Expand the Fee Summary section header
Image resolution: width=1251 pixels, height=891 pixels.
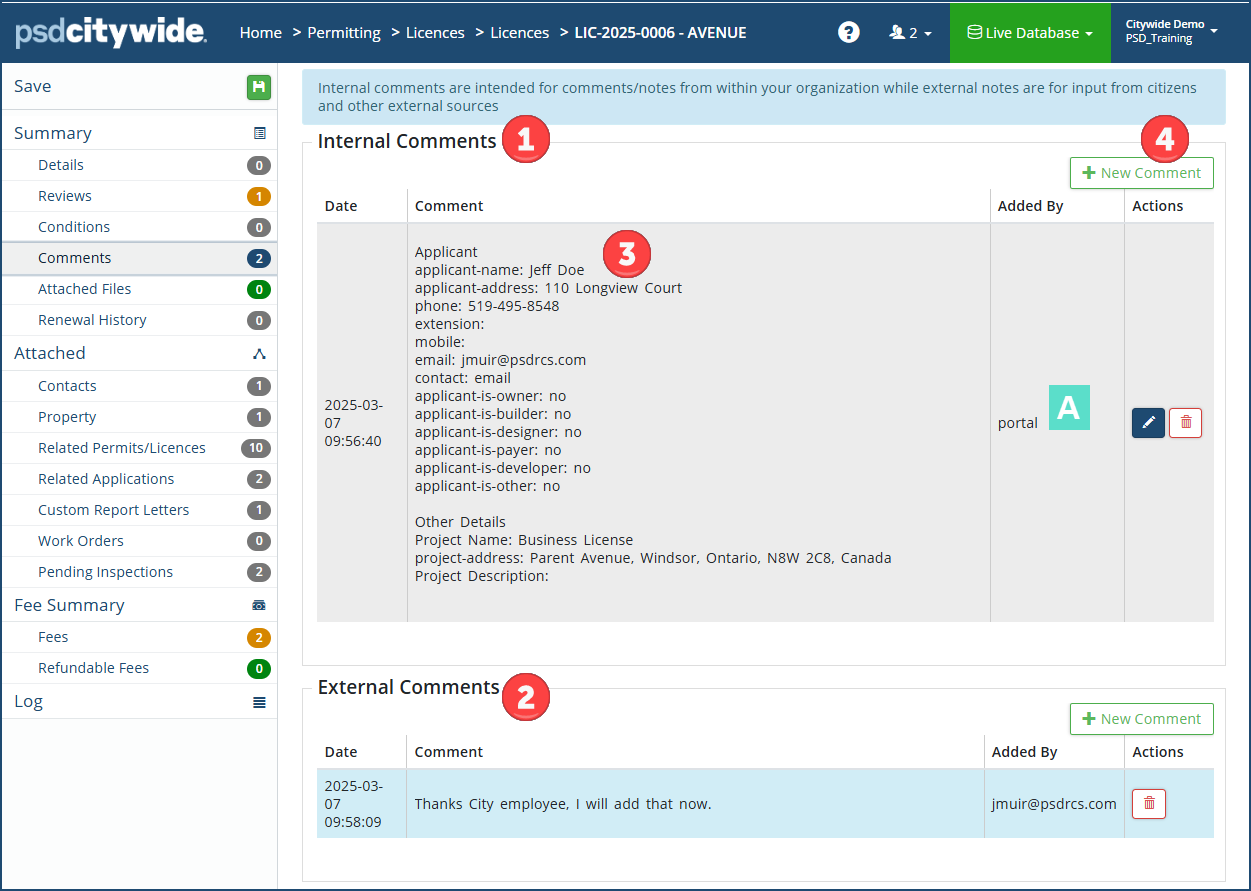pyautogui.click(x=139, y=605)
